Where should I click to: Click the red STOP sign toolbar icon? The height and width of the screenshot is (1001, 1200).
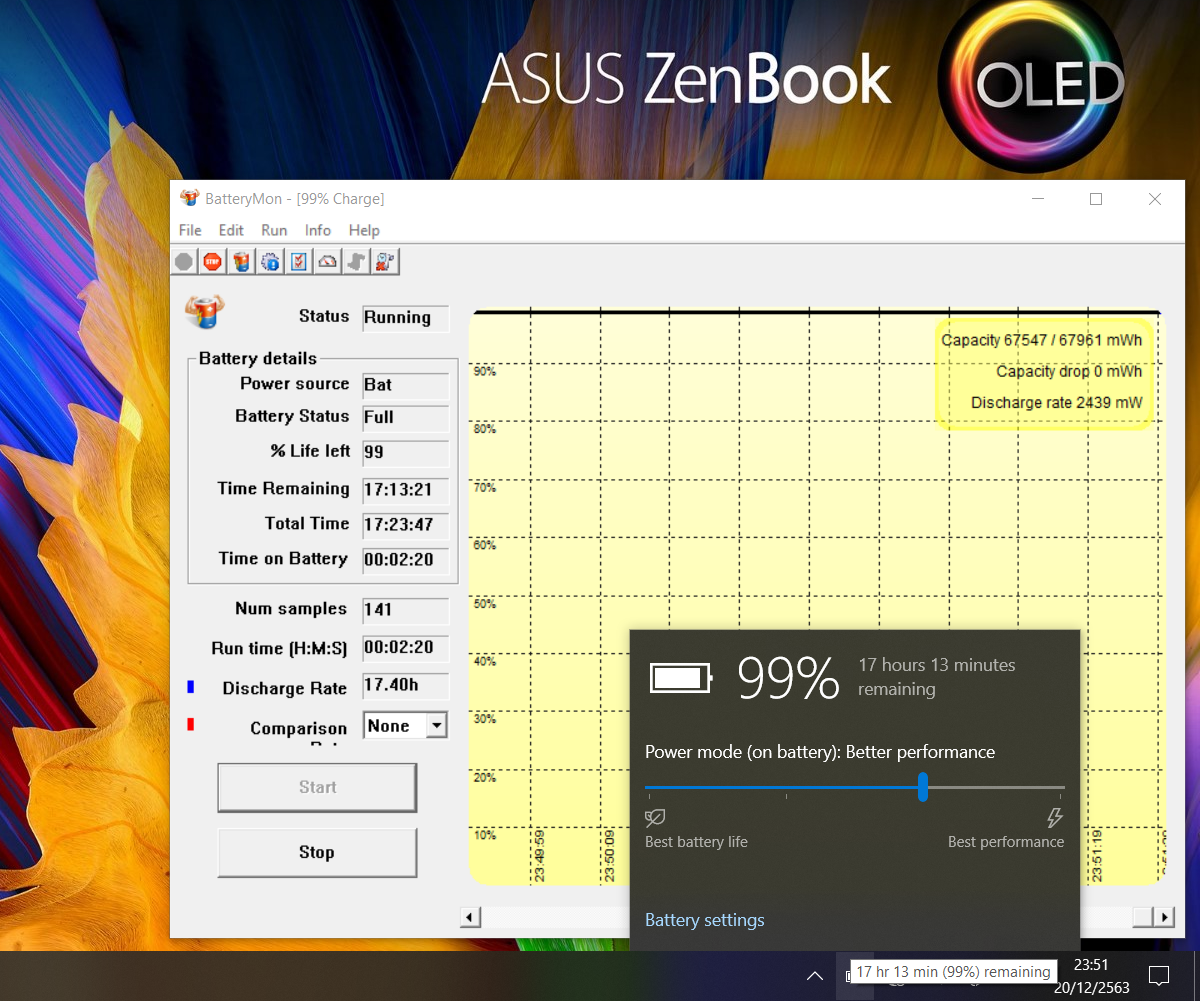[x=212, y=262]
